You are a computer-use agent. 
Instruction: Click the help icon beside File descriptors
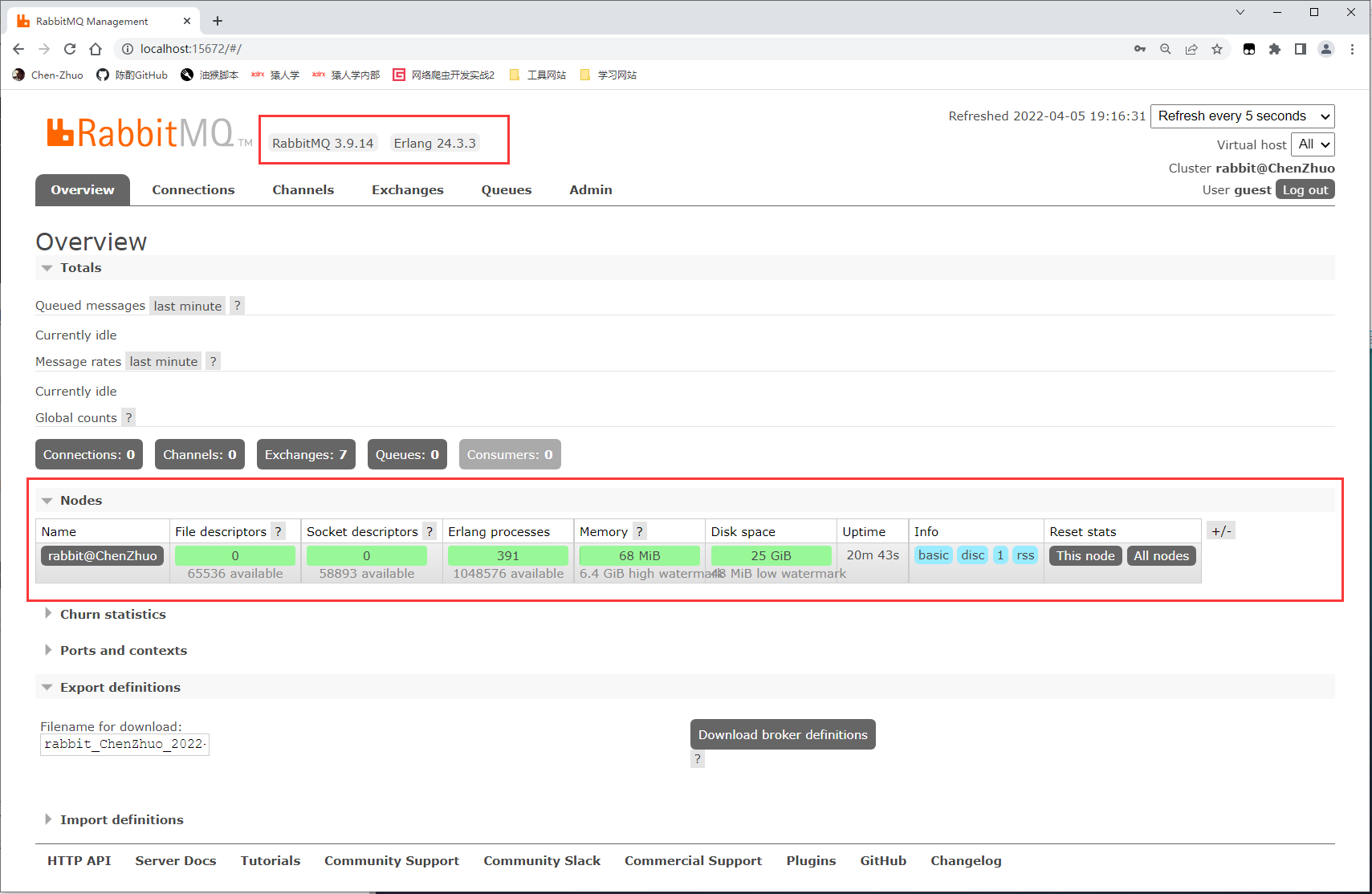tap(278, 531)
